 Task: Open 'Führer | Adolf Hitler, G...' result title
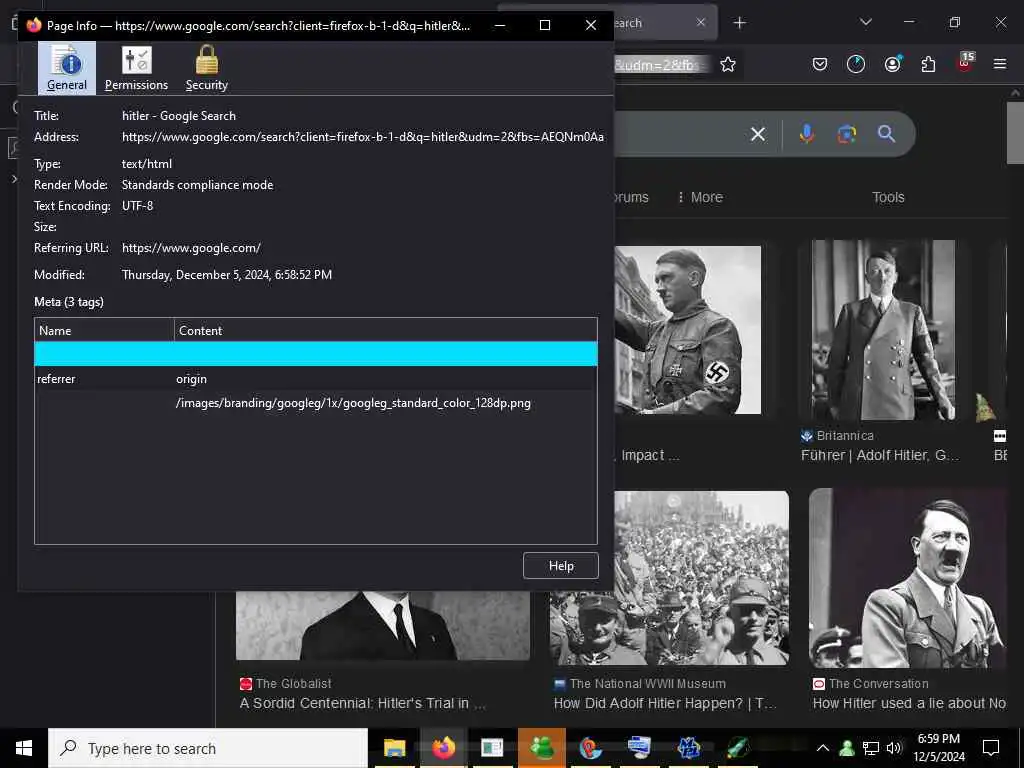tap(880, 455)
